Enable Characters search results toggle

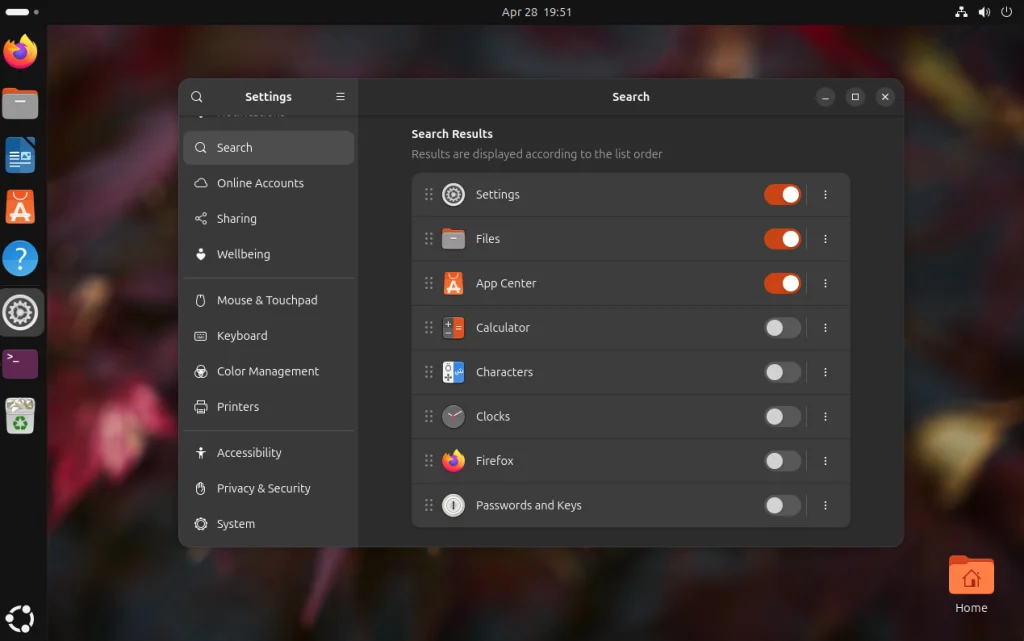click(x=782, y=372)
